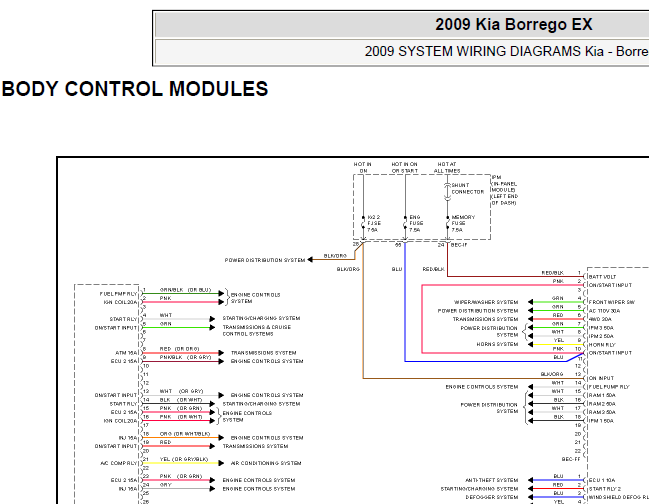Click the "4WD 20A" pin label
The image size is (649, 504).
(x=599, y=319)
